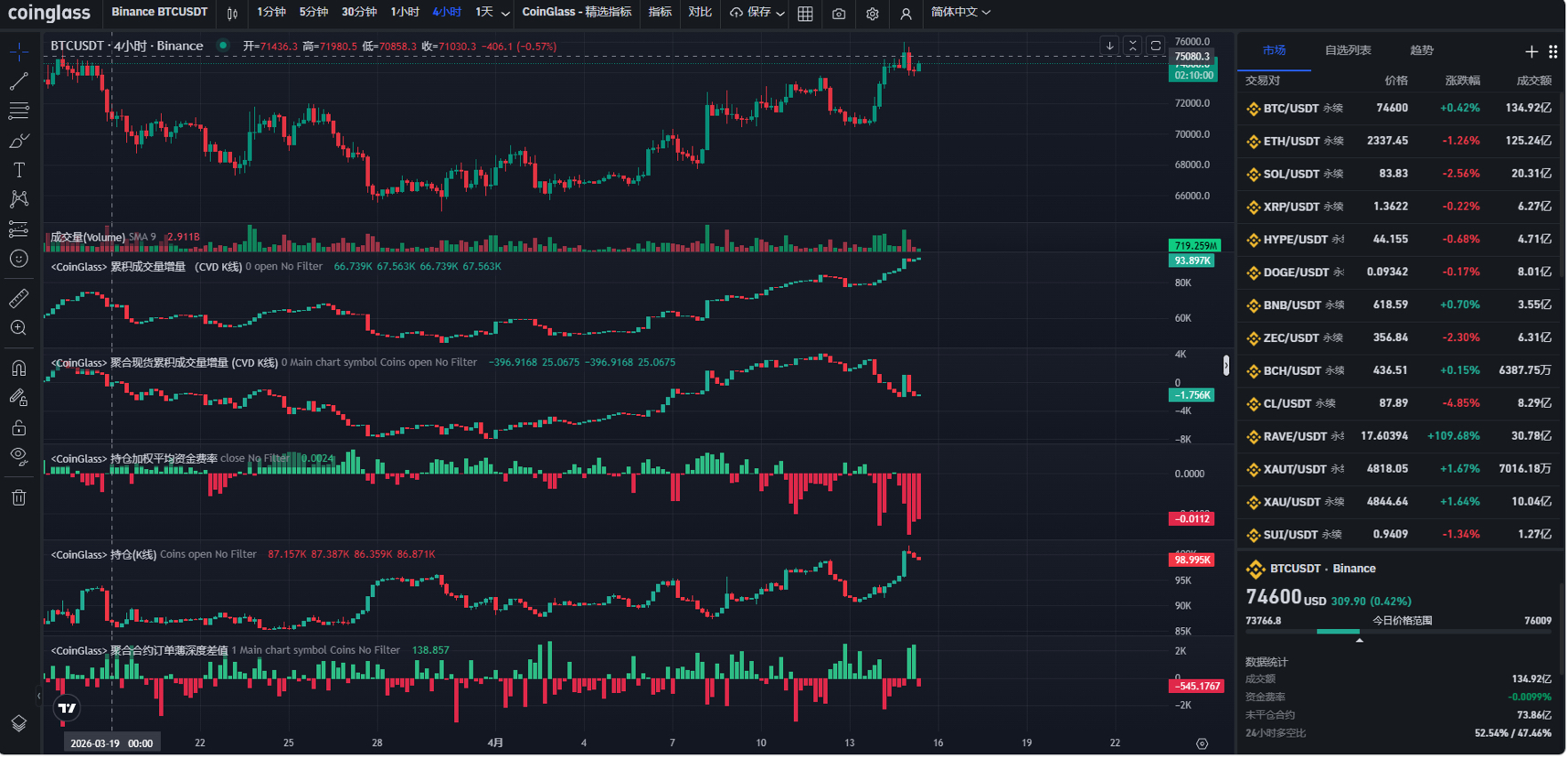Select the trend line drawing tool

click(x=18, y=81)
